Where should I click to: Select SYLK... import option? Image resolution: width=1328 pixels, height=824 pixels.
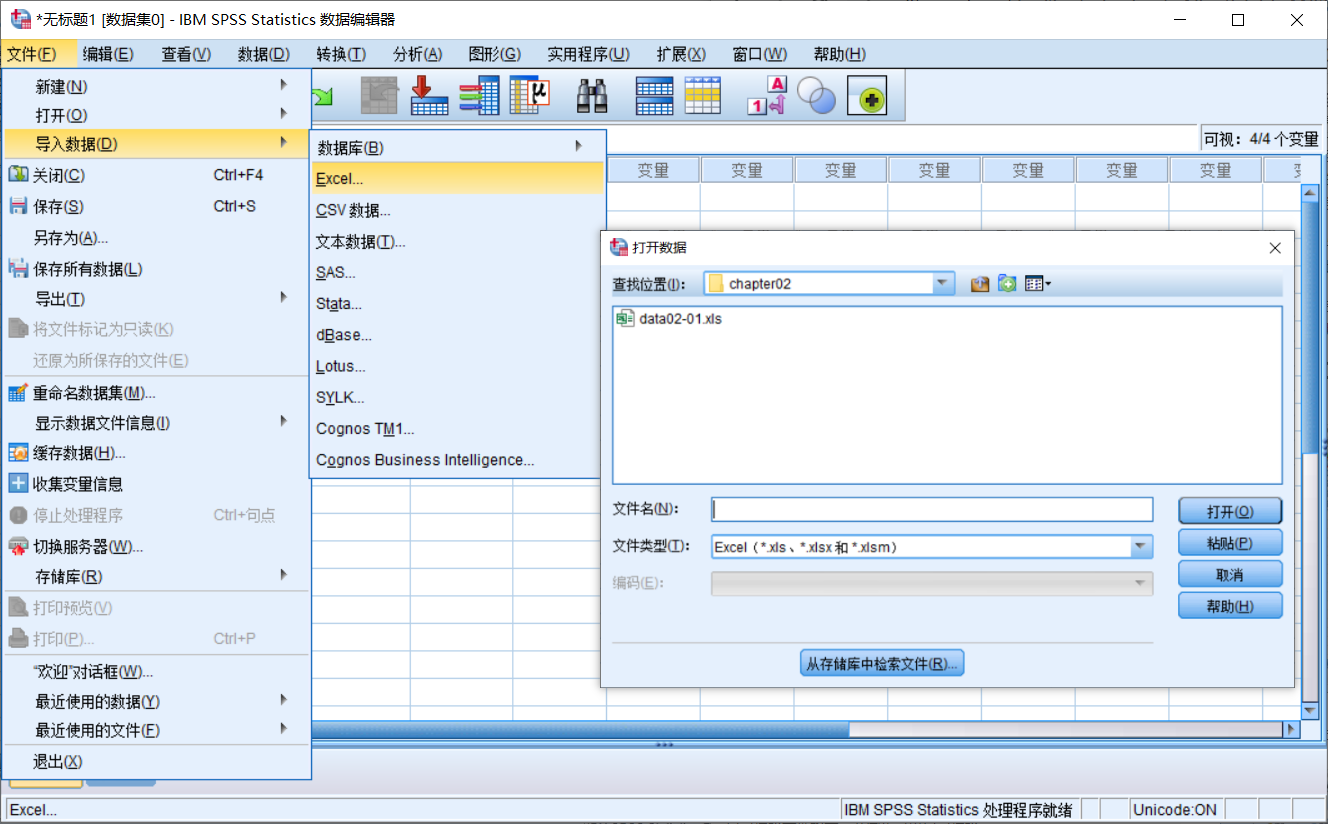click(x=458, y=397)
